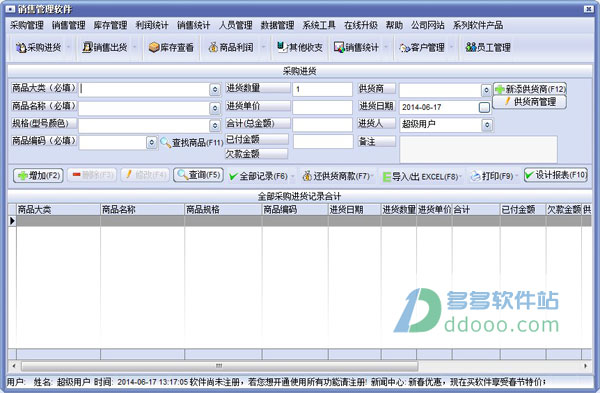600x393 pixels.
Task: Click the 备注 text area
Action: pyautogui.click(x=478, y=149)
